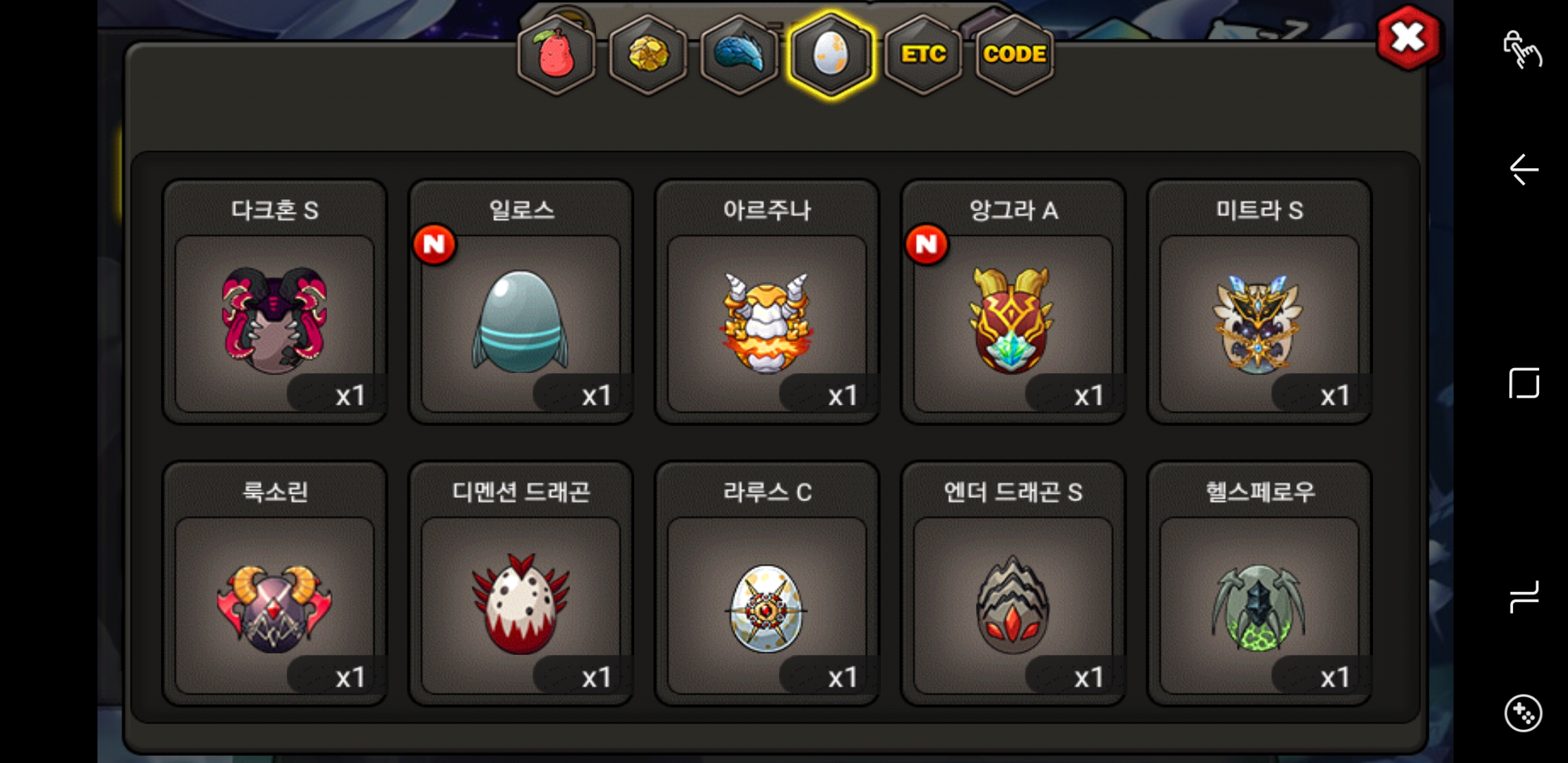Viewport: 1568px width, 763px height.
Task: Select the 다크혼 S egg
Action: click(x=275, y=302)
